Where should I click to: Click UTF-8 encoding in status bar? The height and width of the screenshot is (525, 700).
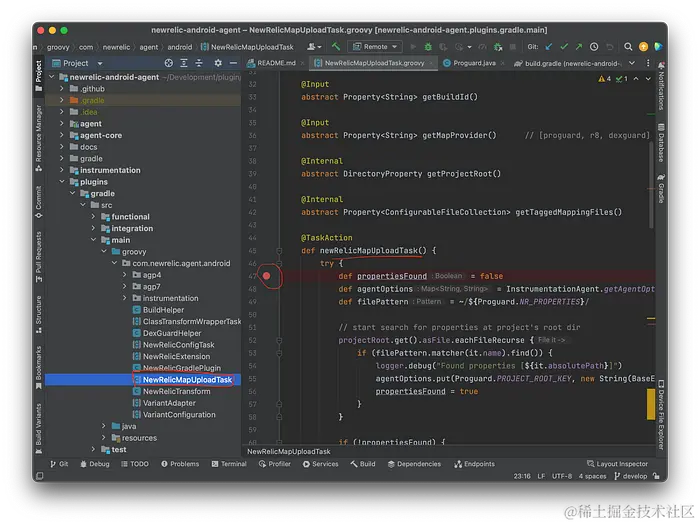pyautogui.click(x=562, y=476)
